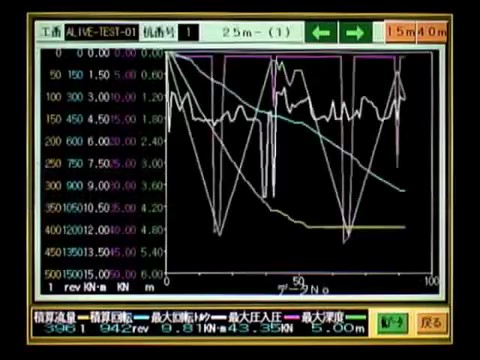480x360 pixels.
Task: Select the ALIVE-TEST-01 job number field
Action: pos(101,32)
